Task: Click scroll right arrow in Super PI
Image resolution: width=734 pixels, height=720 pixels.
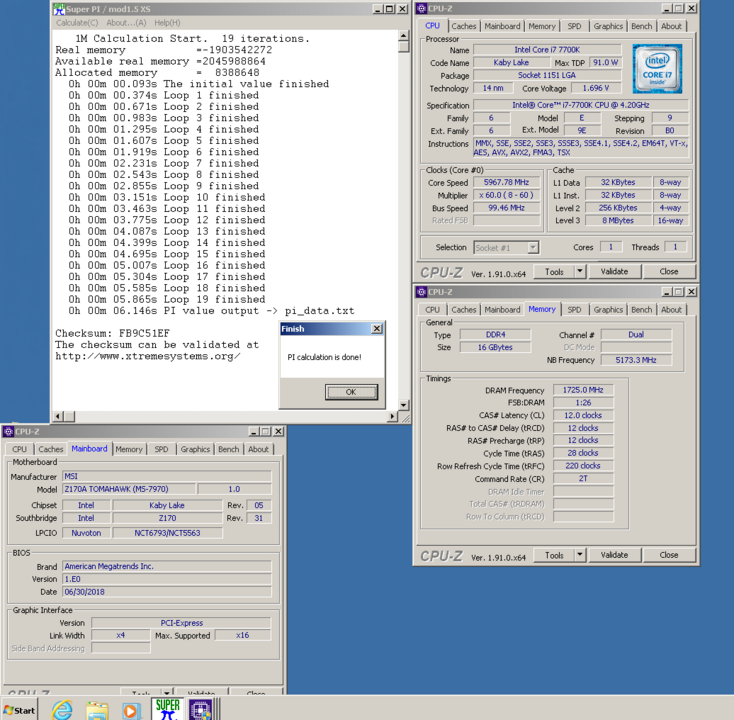Action: [392, 416]
